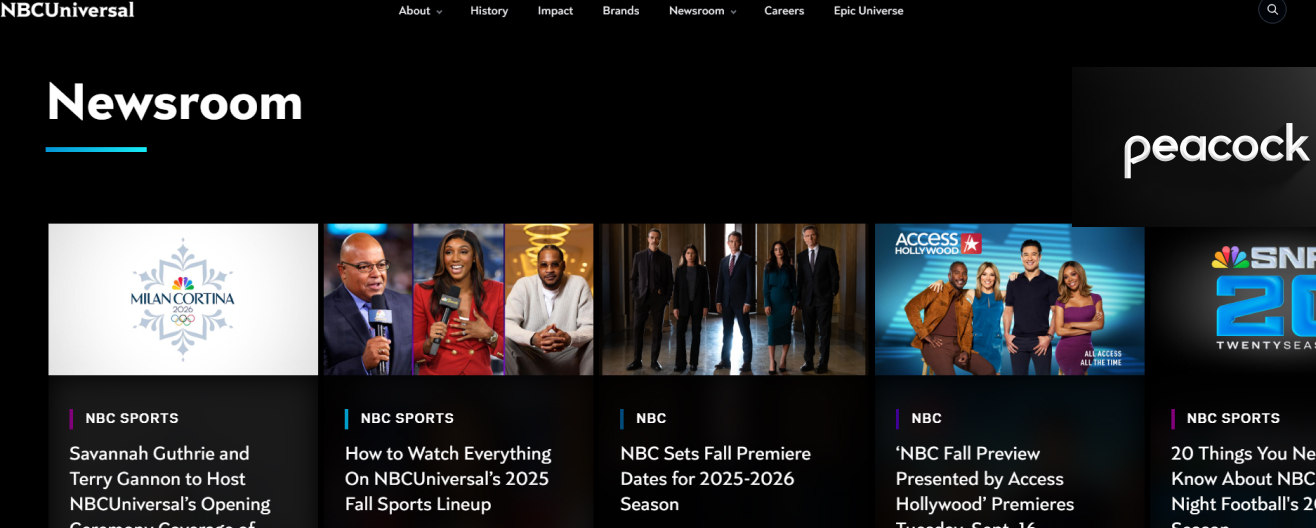
Task: Click the NBCUniversal logo
Action: 67,10
